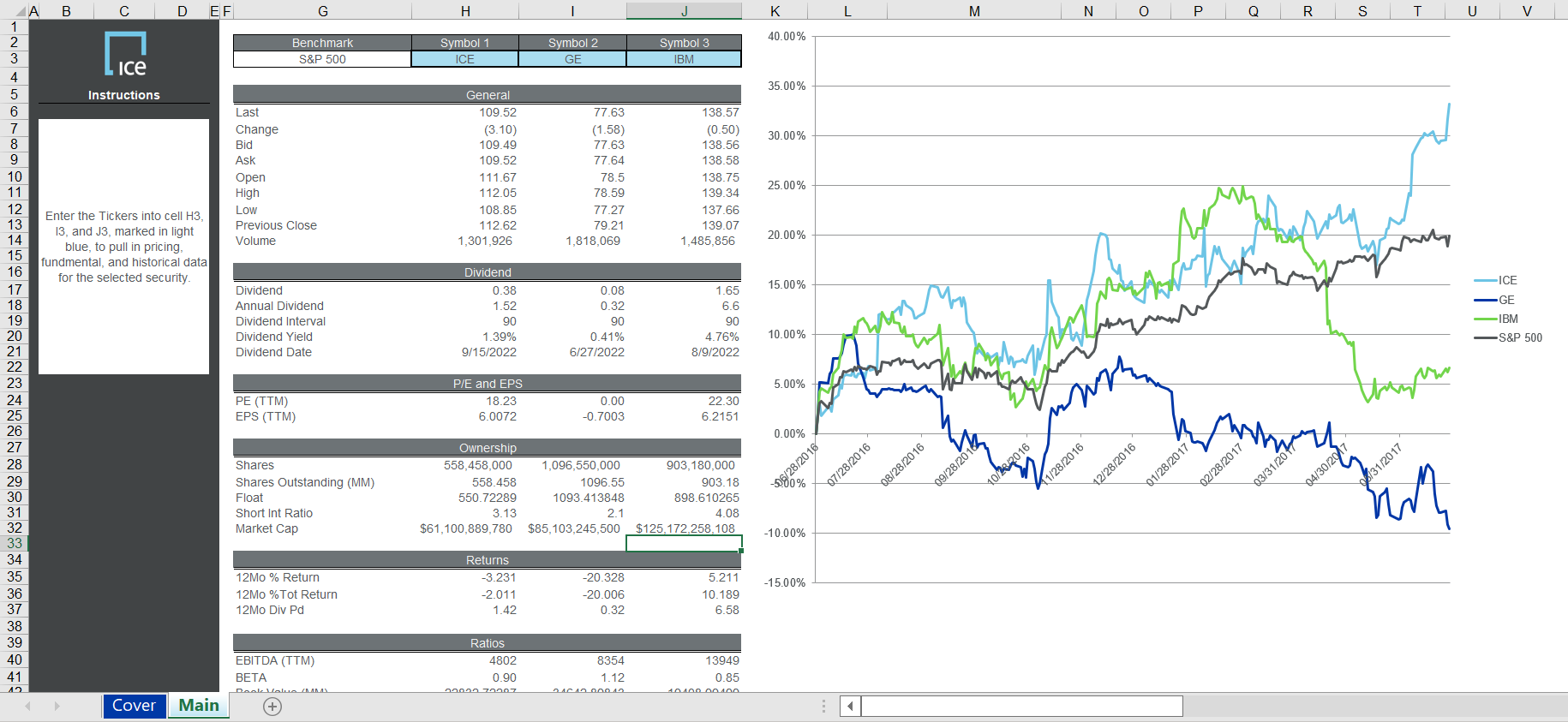Switch to the Main sheet tab
1568x722 pixels.
coord(199,706)
